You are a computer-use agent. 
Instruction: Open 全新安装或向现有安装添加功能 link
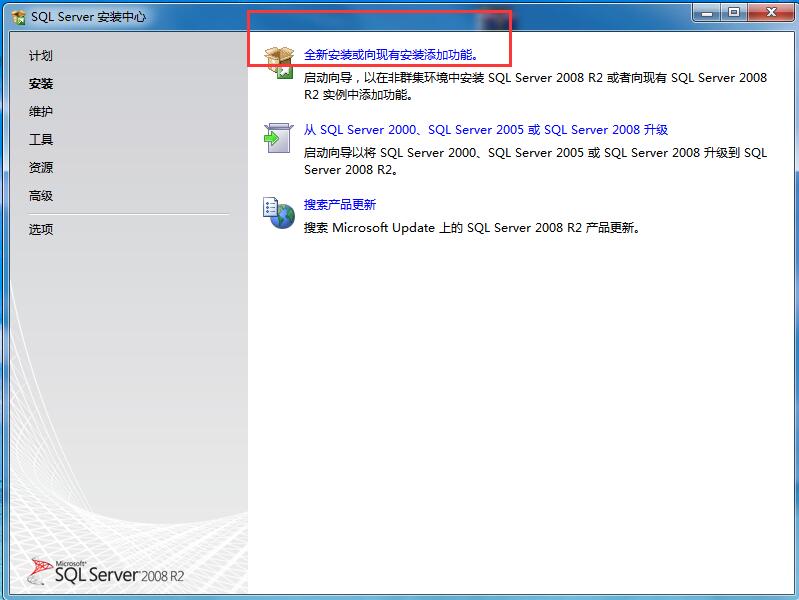390,55
